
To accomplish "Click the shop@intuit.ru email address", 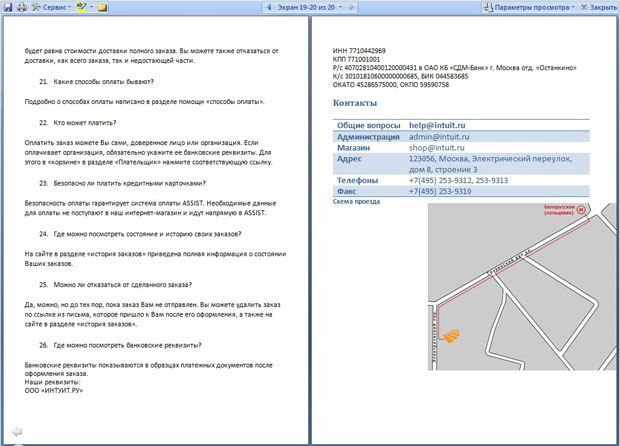I will tap(437, 147).
